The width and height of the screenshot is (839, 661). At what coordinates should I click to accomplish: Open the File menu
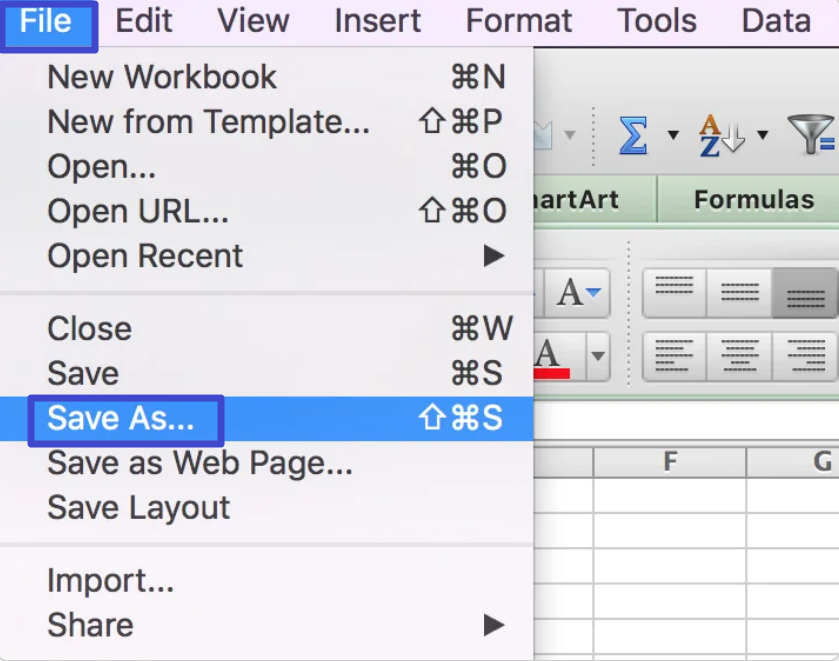(x=48, y=25)
